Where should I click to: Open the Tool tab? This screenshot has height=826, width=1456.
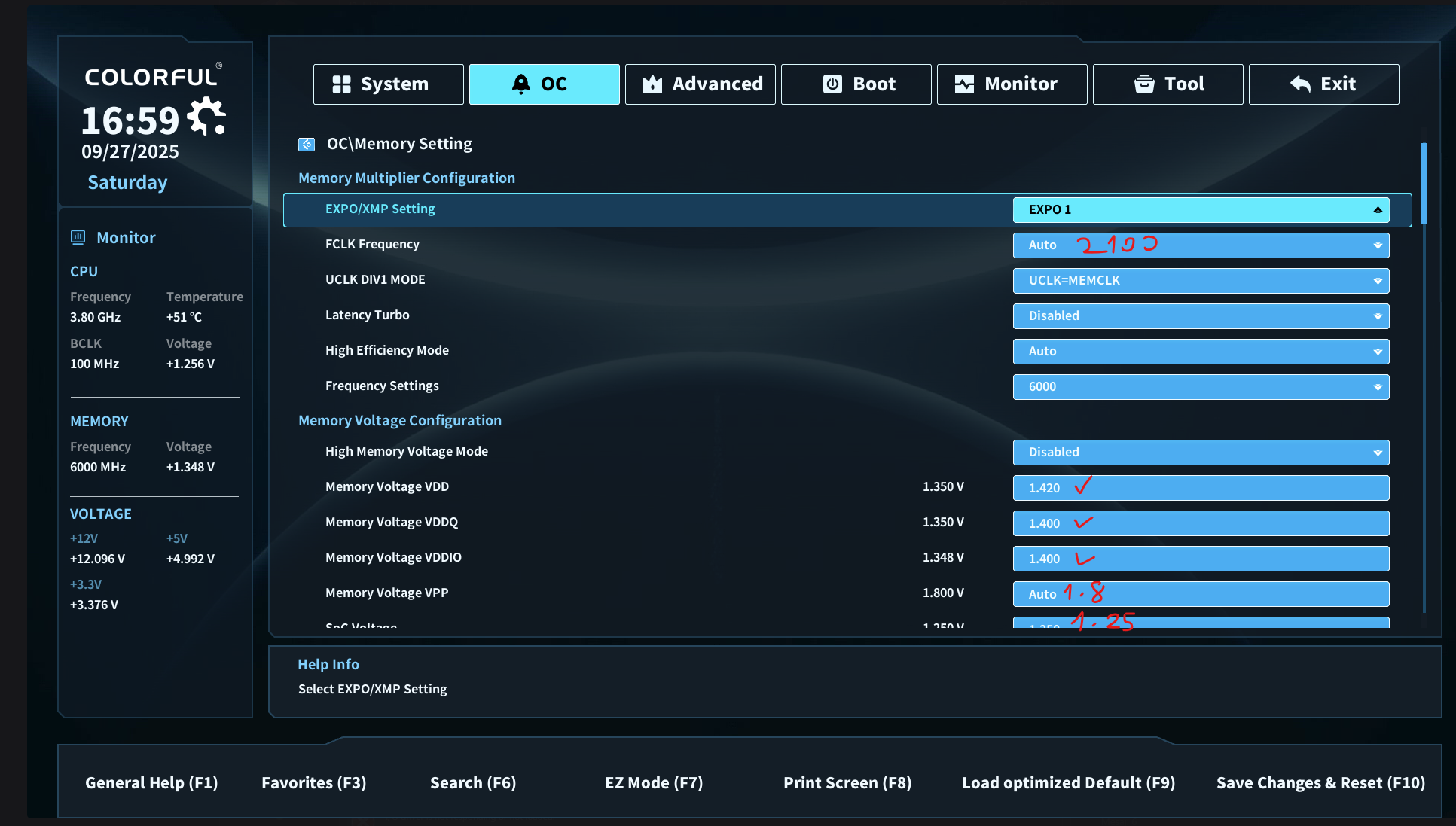coord(1168,84)
